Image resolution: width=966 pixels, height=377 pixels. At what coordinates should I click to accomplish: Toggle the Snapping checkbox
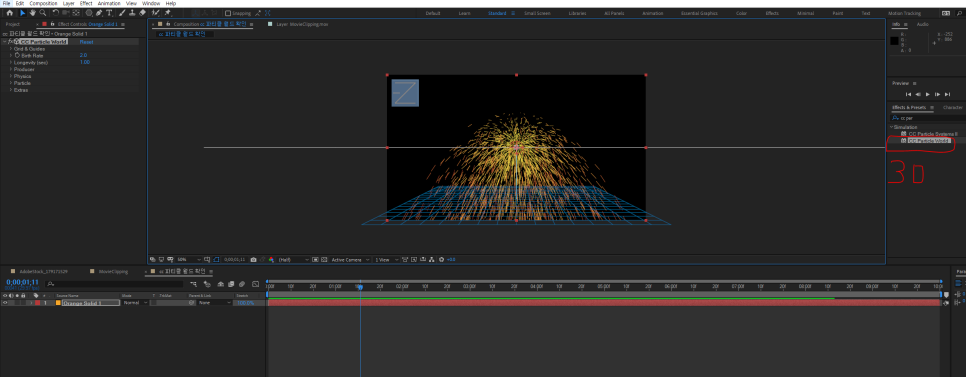click(x=228, y=13)
